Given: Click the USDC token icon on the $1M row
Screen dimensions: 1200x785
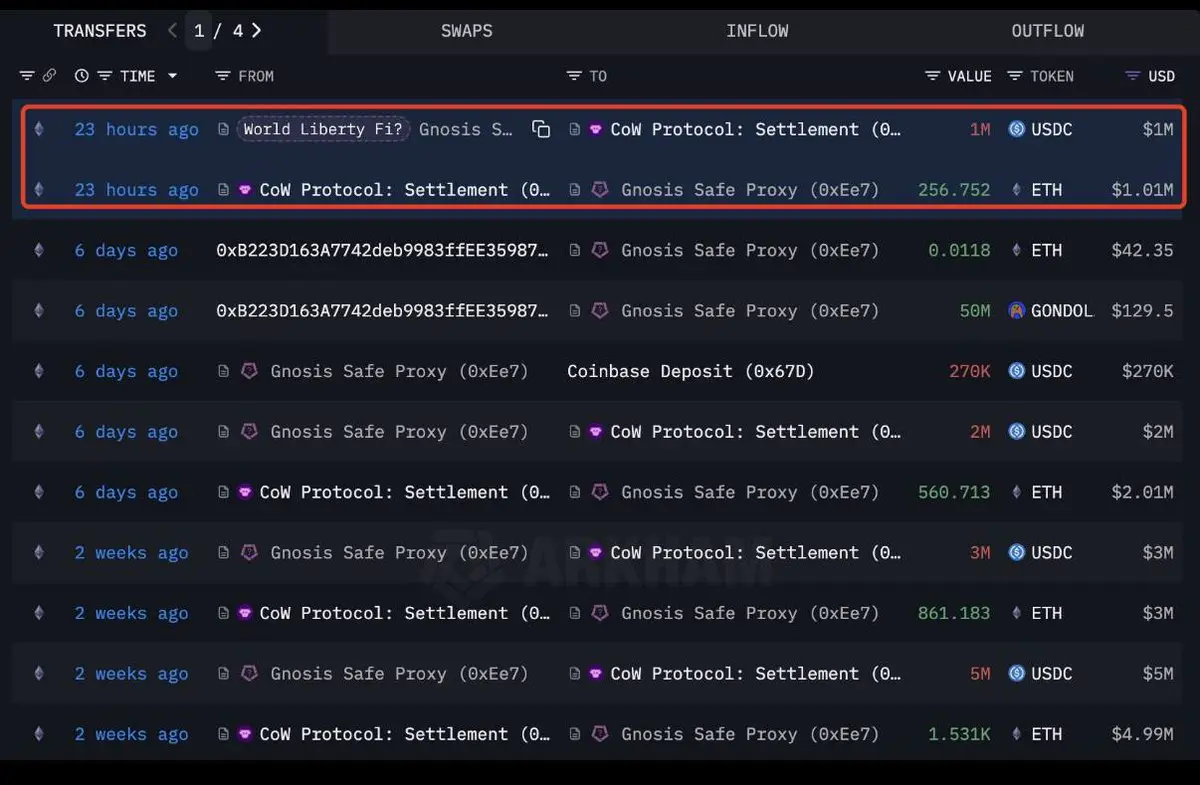Looking at the screenshot, I should tap(1017, 129).
